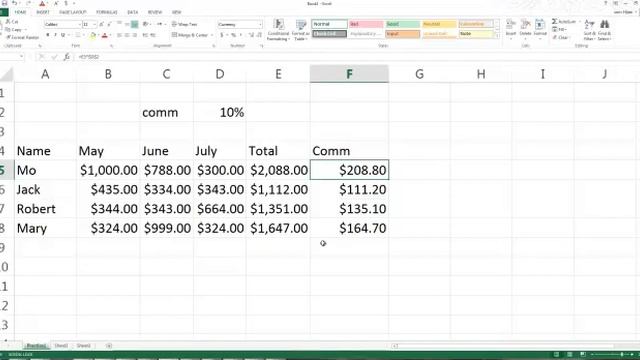This screenshot has height=360, width=640.
Task: Switch to the Sheet2 tab
Action: [61, 346]
